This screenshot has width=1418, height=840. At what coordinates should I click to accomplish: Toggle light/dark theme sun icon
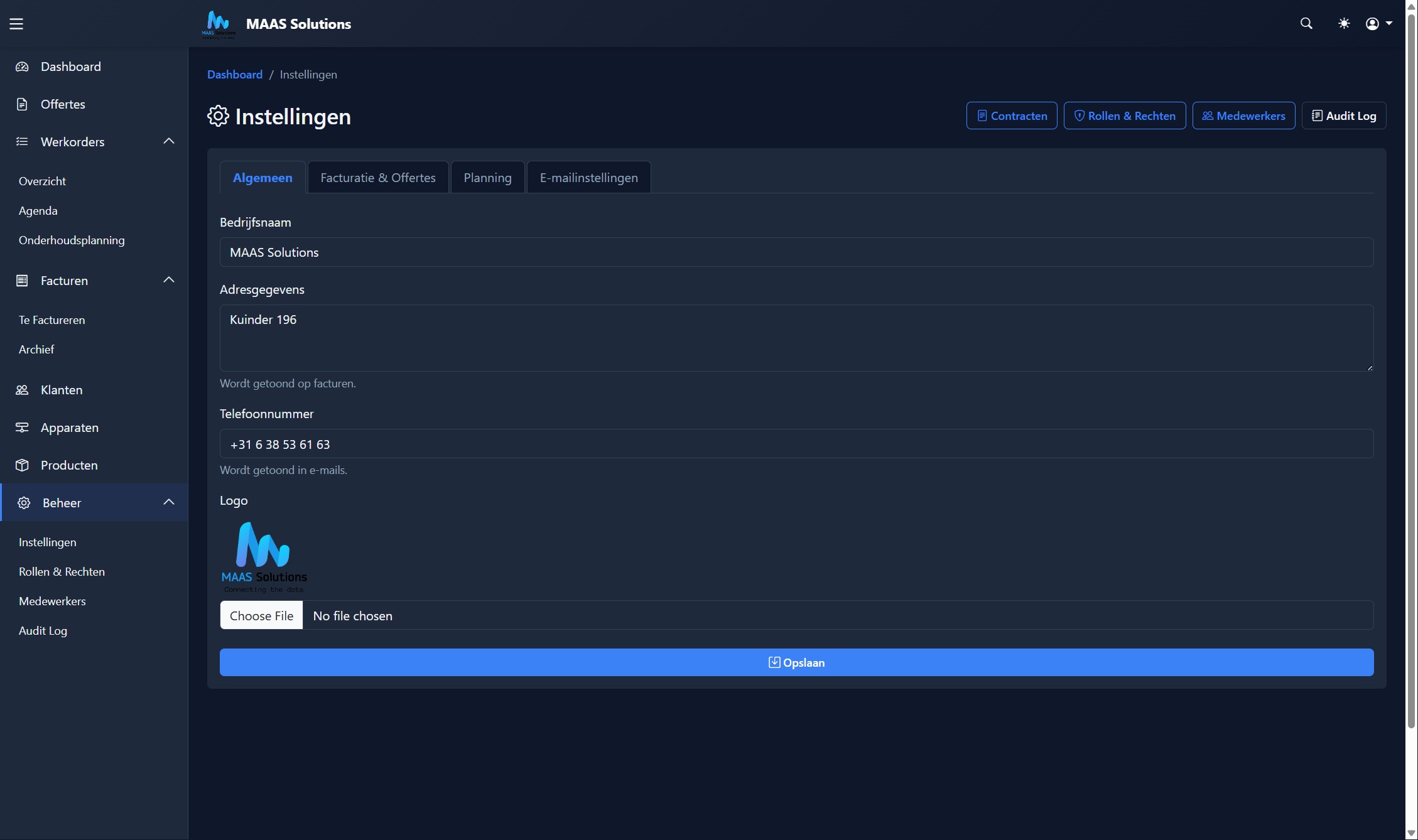(x=1344, y=24)
